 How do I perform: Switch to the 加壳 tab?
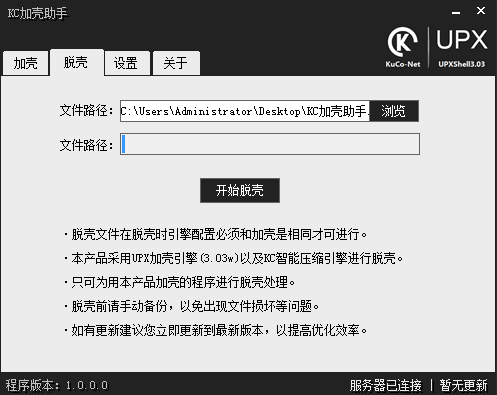(x=26, y=63)
